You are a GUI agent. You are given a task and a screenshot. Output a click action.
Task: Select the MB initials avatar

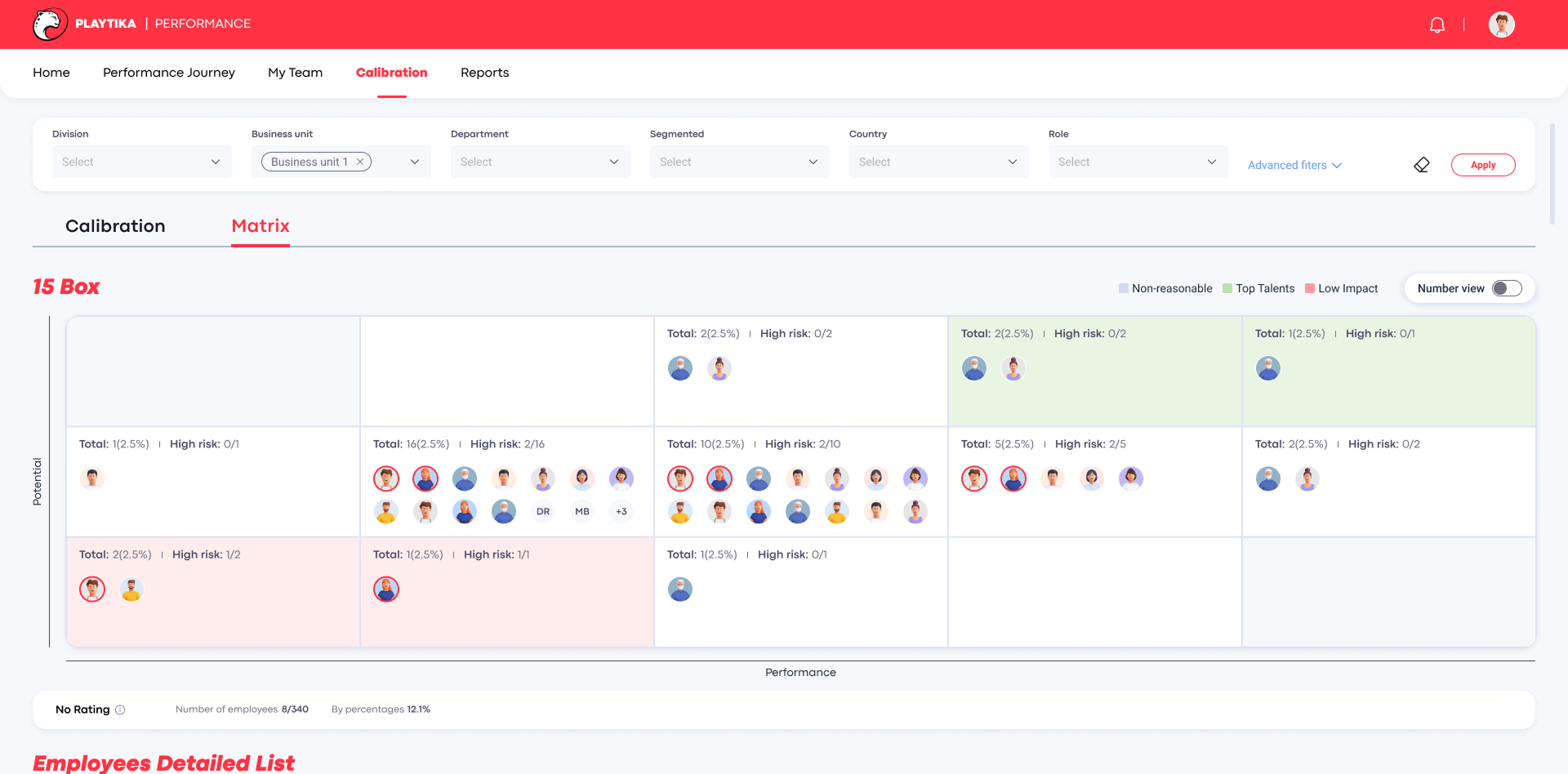(x=582, y=512)
